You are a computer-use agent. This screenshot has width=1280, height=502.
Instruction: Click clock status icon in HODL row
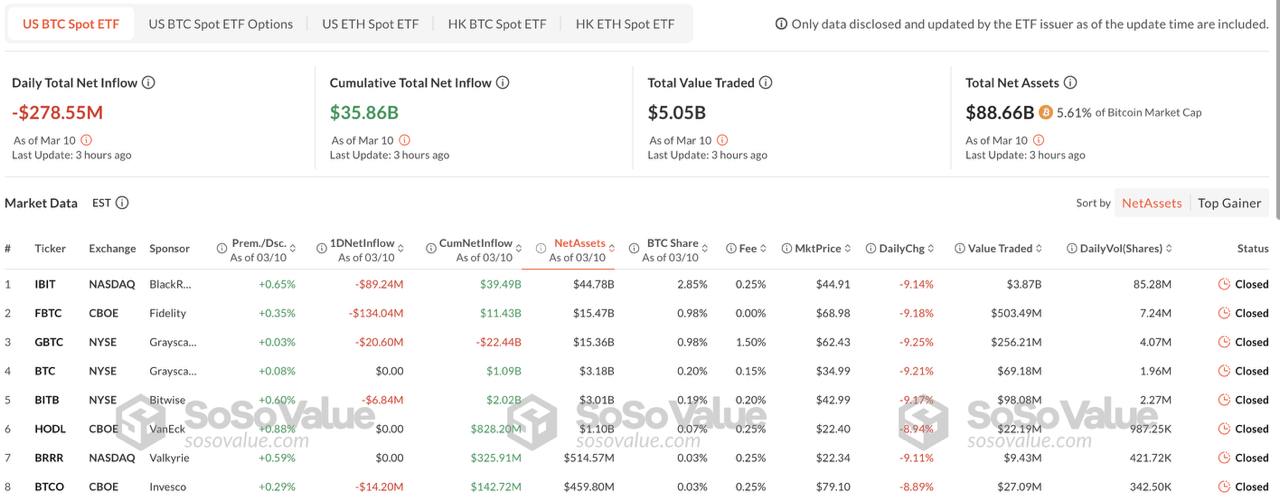point(1224,429)
